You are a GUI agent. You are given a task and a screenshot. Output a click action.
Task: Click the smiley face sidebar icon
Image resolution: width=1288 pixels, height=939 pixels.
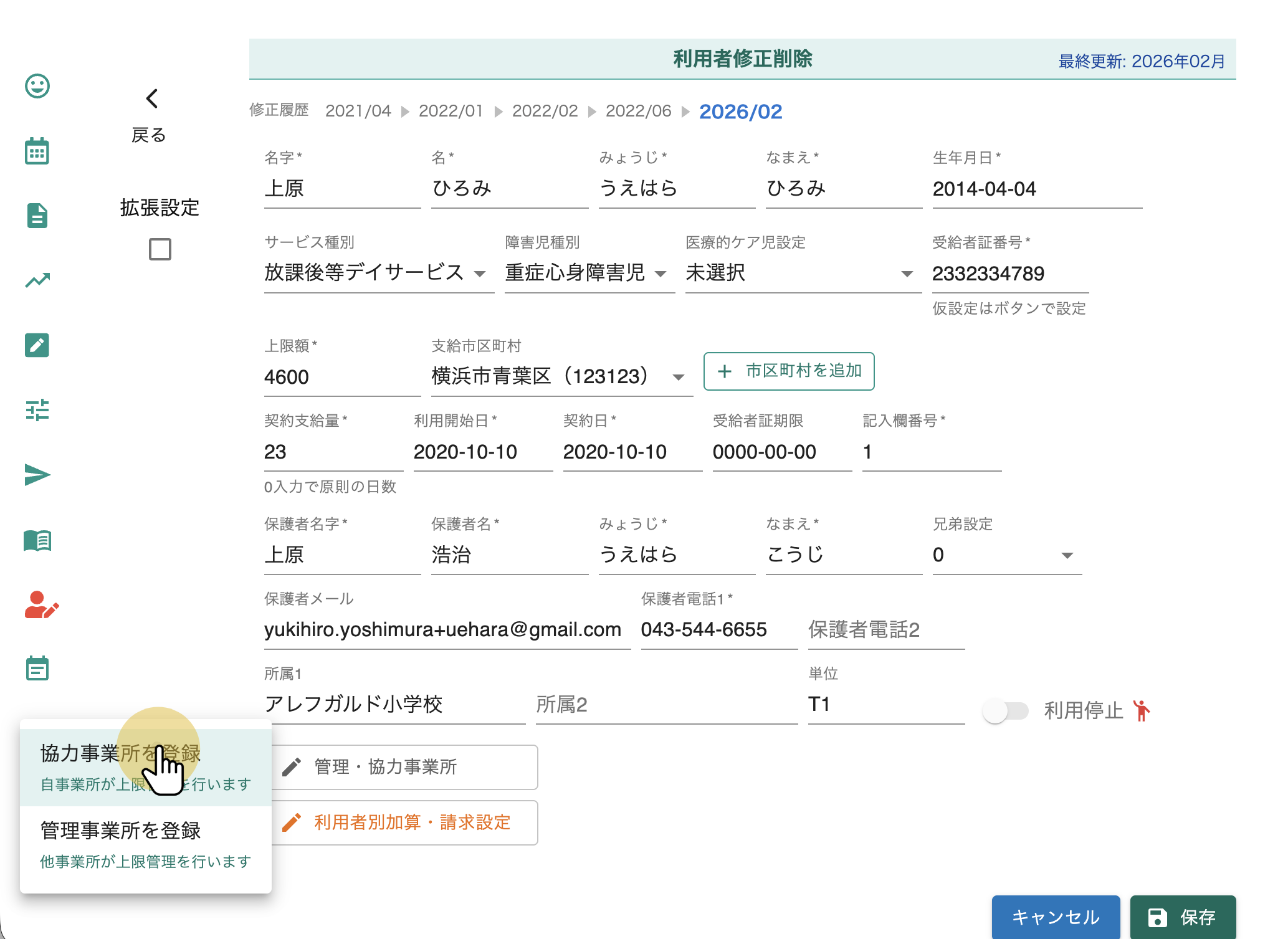[37, 86]
